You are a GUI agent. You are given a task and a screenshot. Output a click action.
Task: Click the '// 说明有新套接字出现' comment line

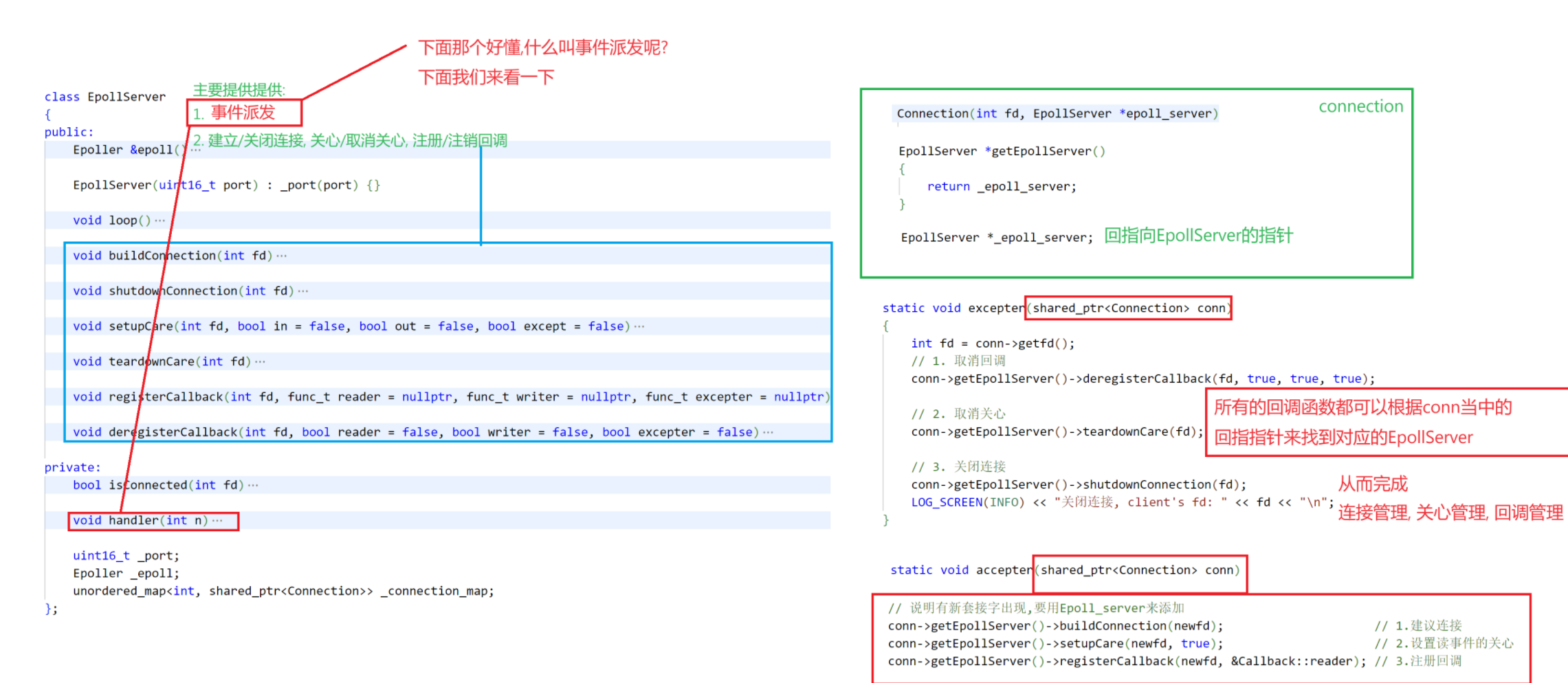(x=1036, y=608)
